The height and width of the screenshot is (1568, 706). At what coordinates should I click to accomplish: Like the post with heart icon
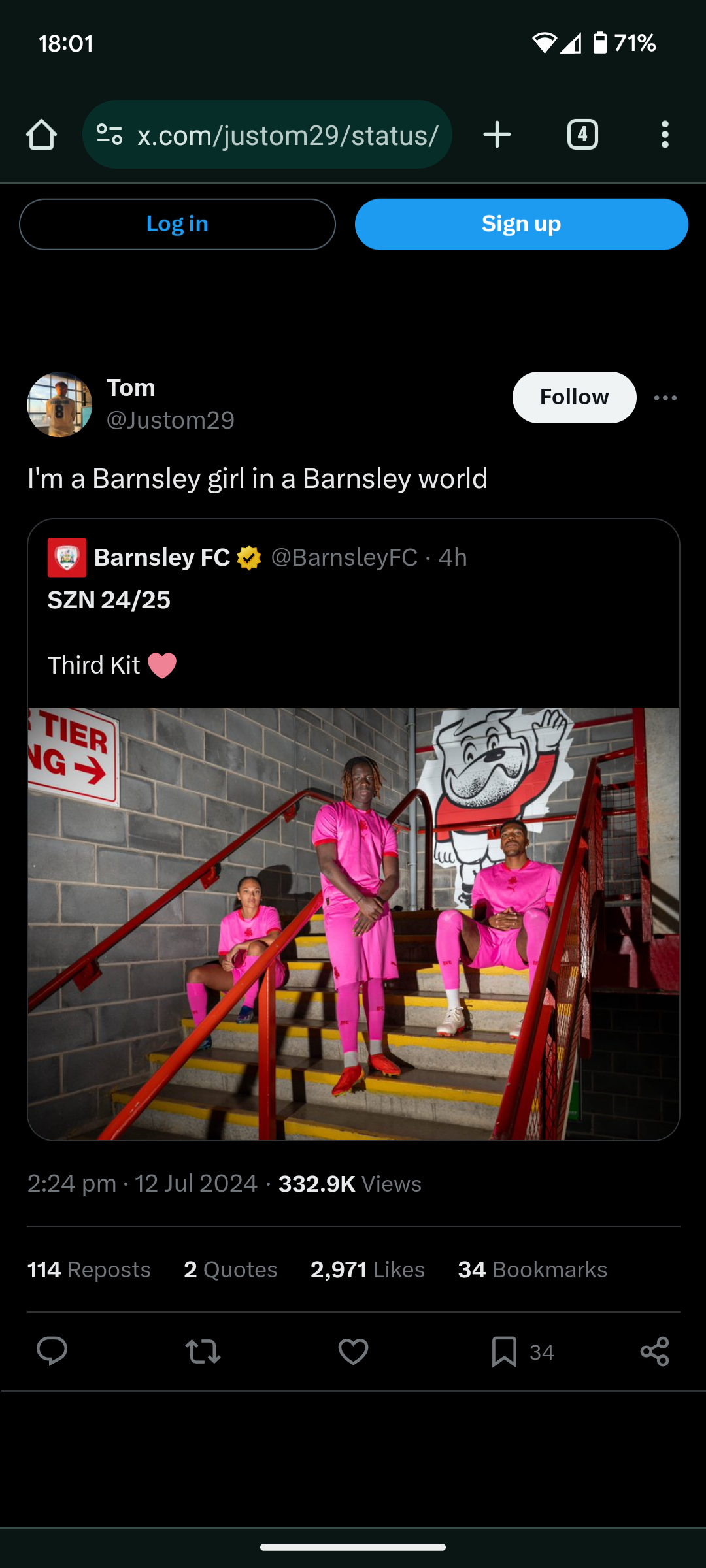(353, 1351)
